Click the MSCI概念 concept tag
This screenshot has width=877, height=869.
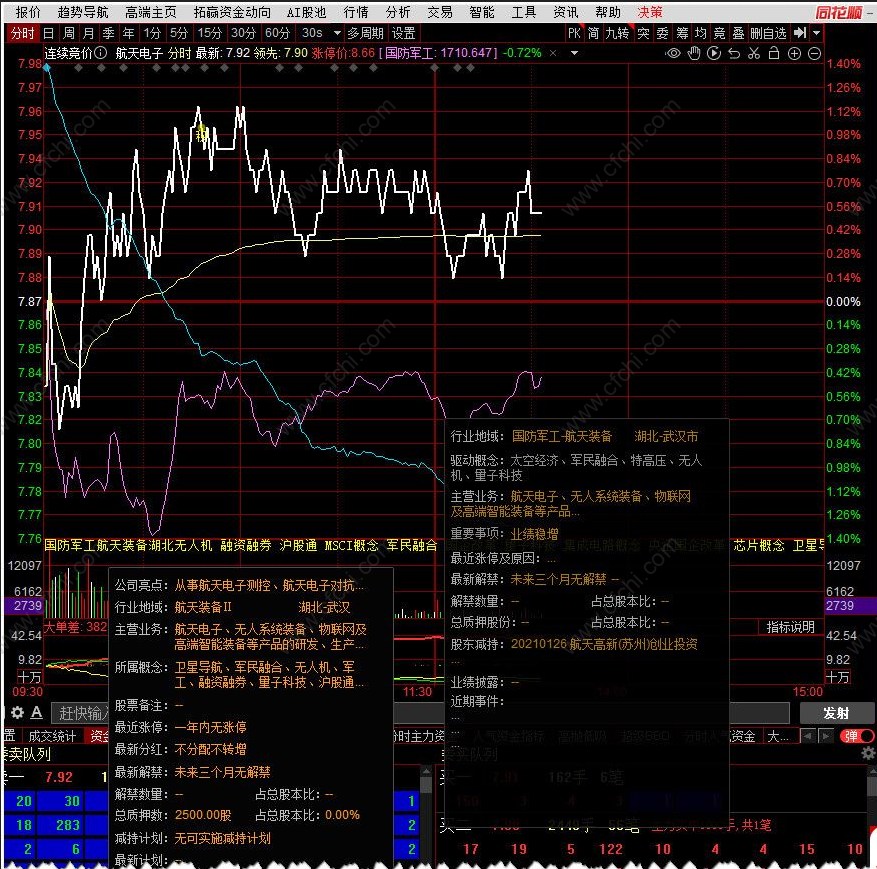click(x=351, y=545)
